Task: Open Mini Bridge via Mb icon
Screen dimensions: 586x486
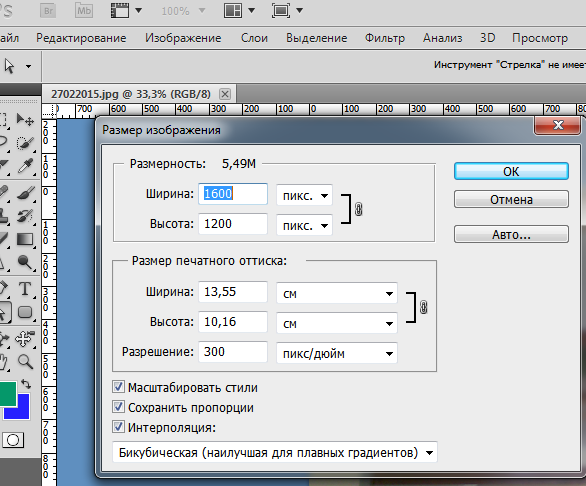Action: (x=84, y=10)
